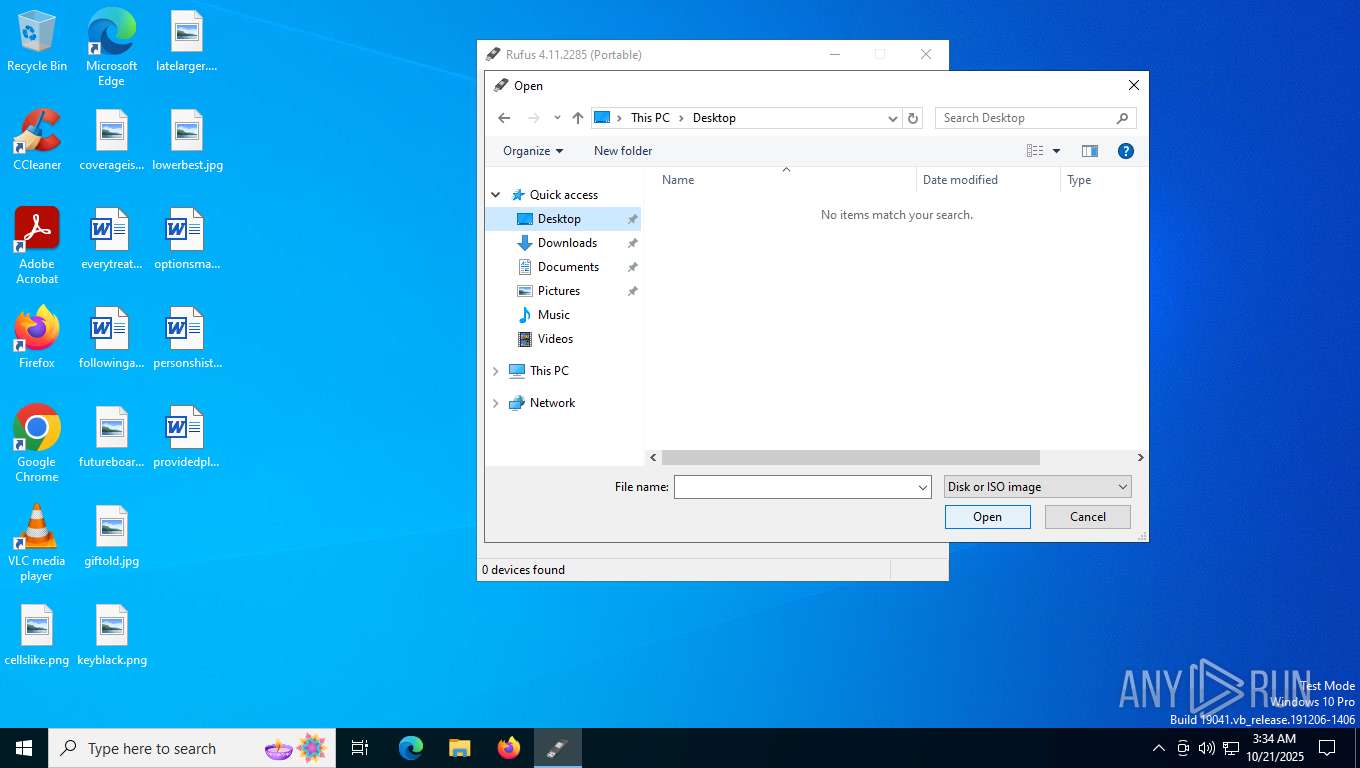Click This PC in the address breadcrumb
1360x768 pixels.
(x=650, y=118)
